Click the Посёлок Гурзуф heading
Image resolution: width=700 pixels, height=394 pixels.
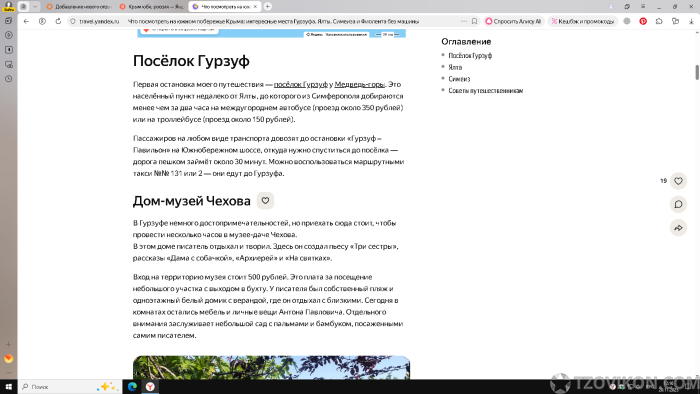[x=191, y=61]
